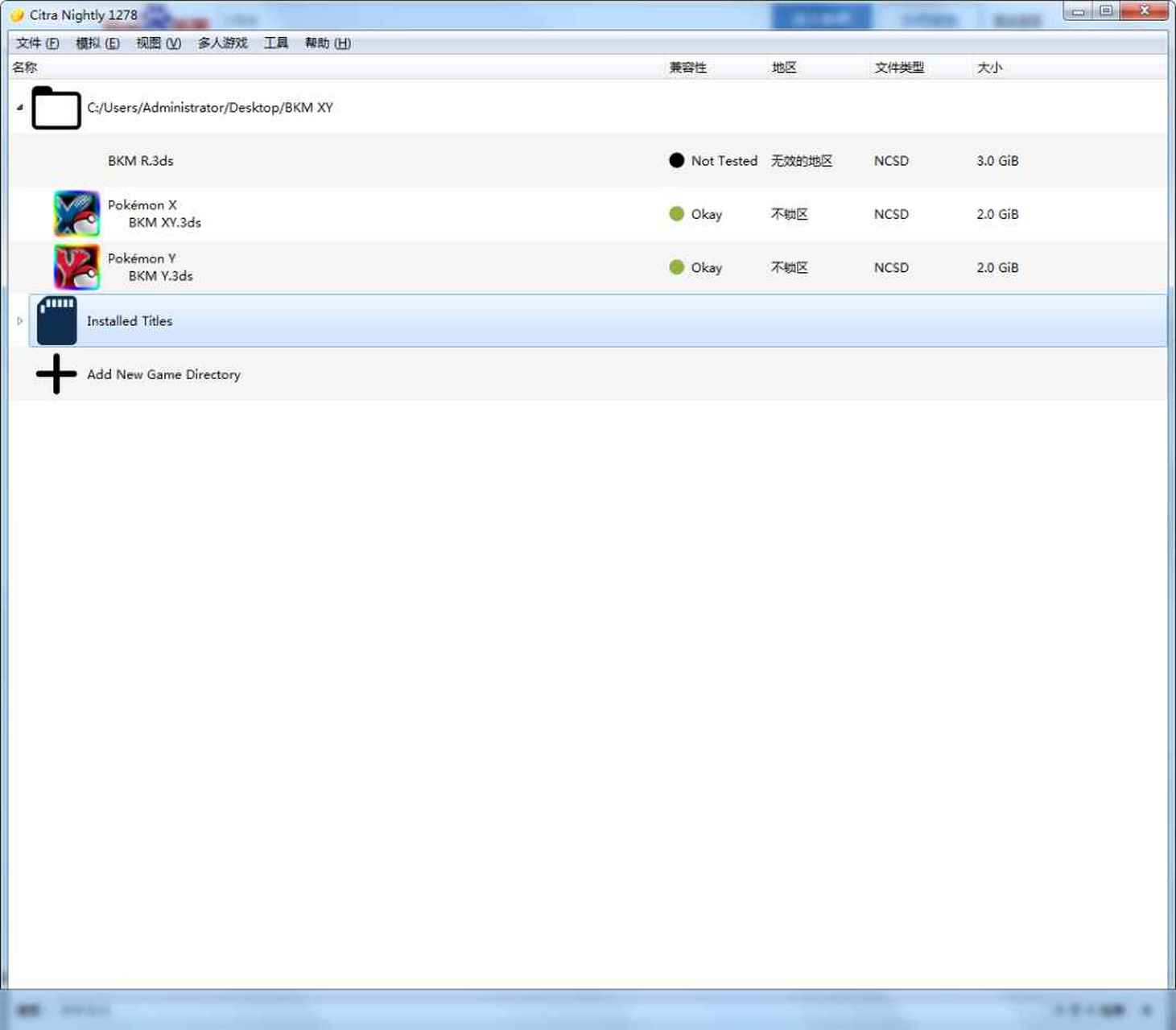Click the 不锁区 region for Pokémon Y
Screen dimensions: 1176x1030
point(790,266)
